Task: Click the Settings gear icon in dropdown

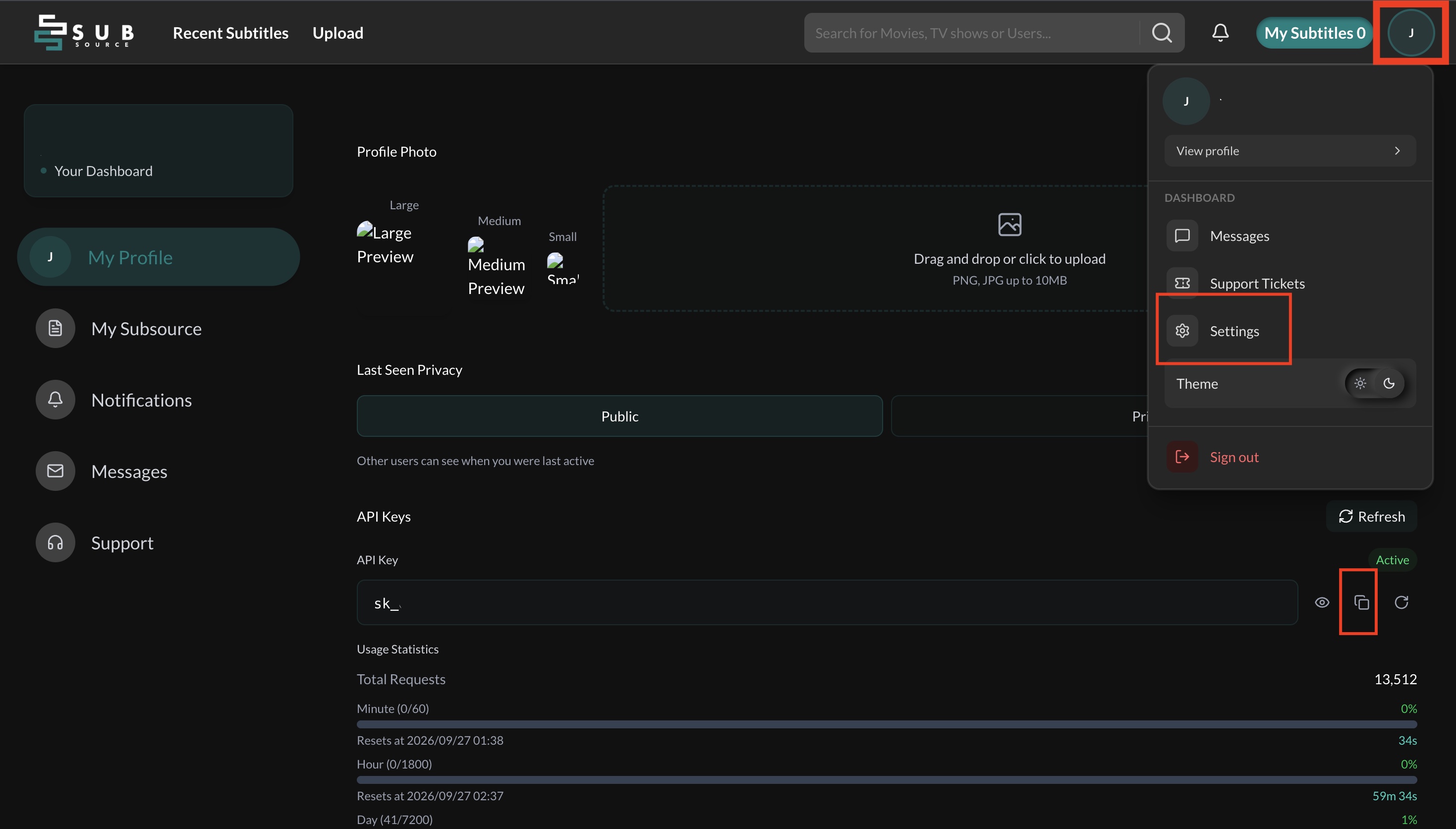Action: (1182, 331)
